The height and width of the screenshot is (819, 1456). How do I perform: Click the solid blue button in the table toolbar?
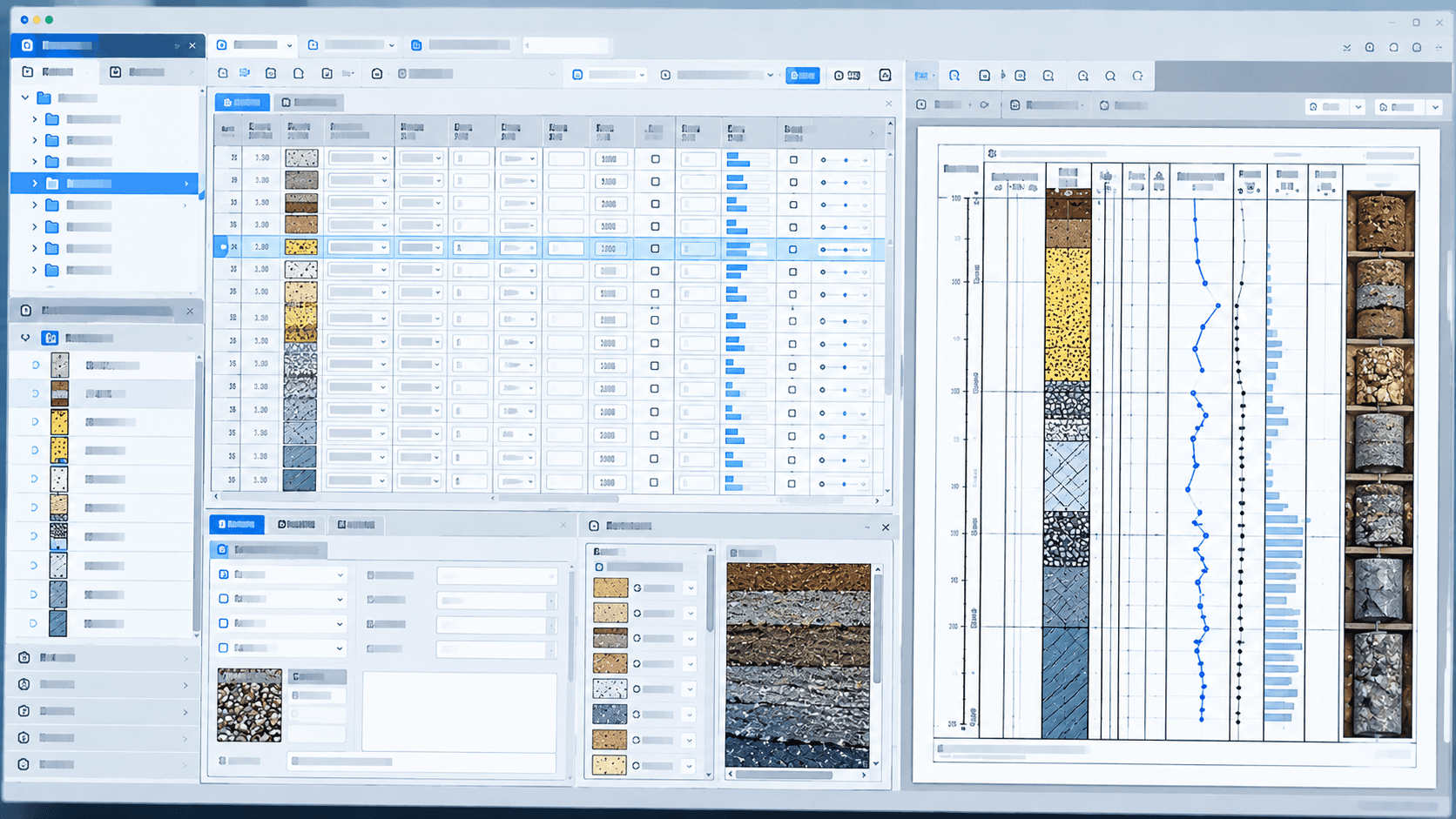coord(803,76)
